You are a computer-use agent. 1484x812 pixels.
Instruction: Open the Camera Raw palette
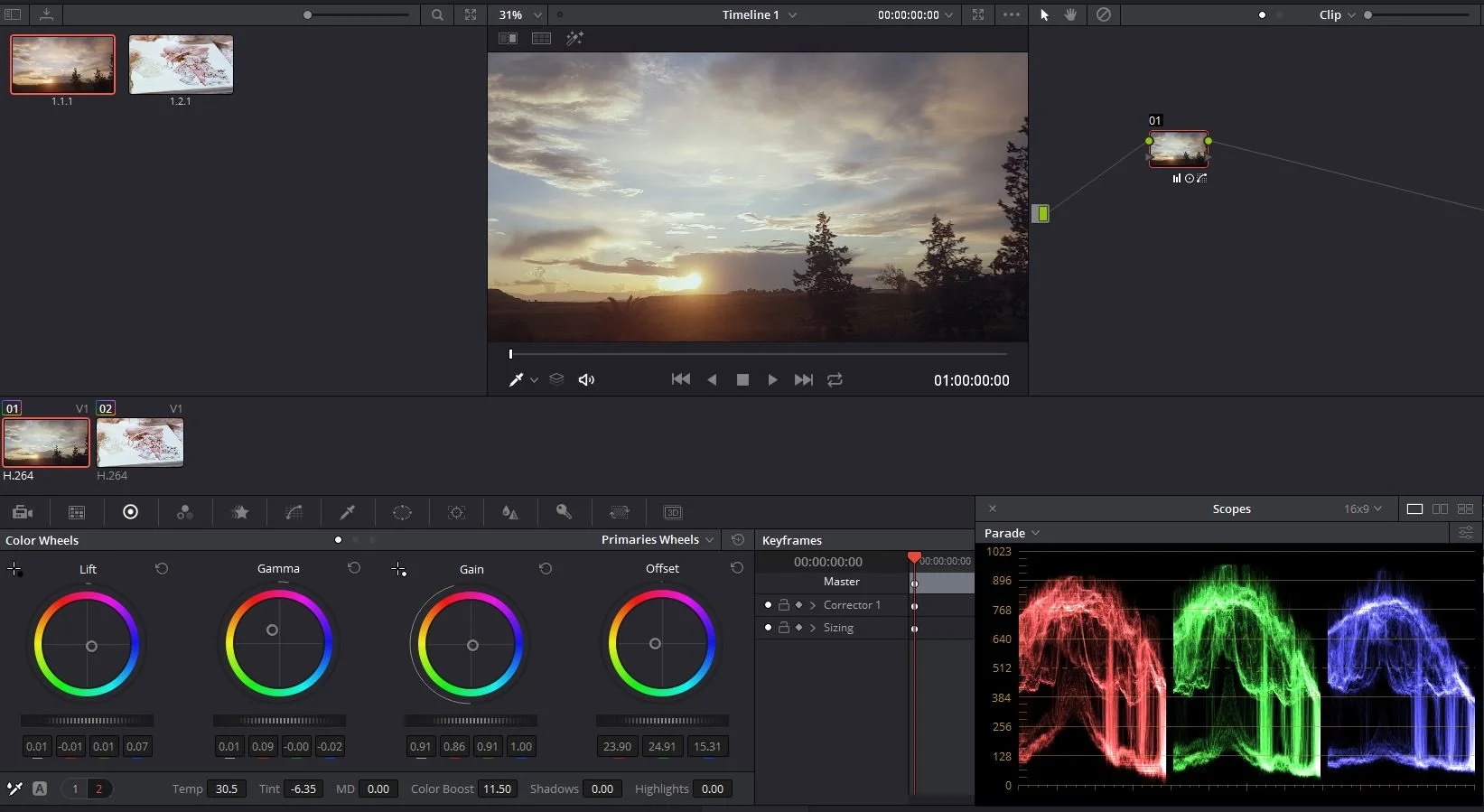pyautogui.click(x=23, y=512)
